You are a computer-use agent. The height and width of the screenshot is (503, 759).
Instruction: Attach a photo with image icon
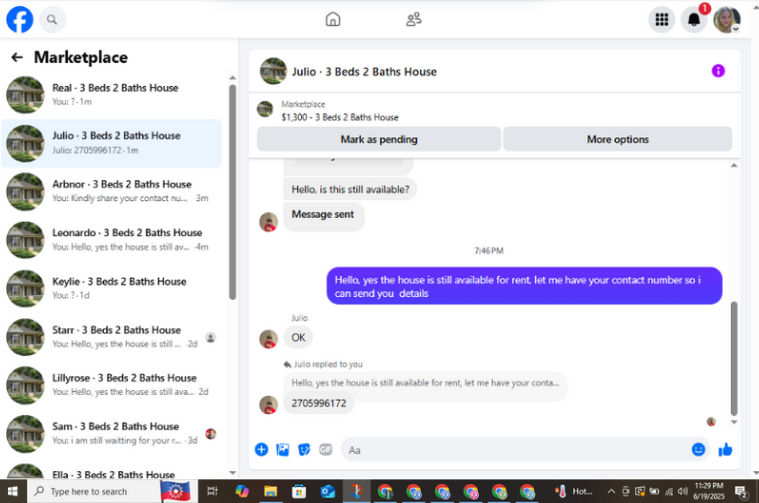[283, 450]
